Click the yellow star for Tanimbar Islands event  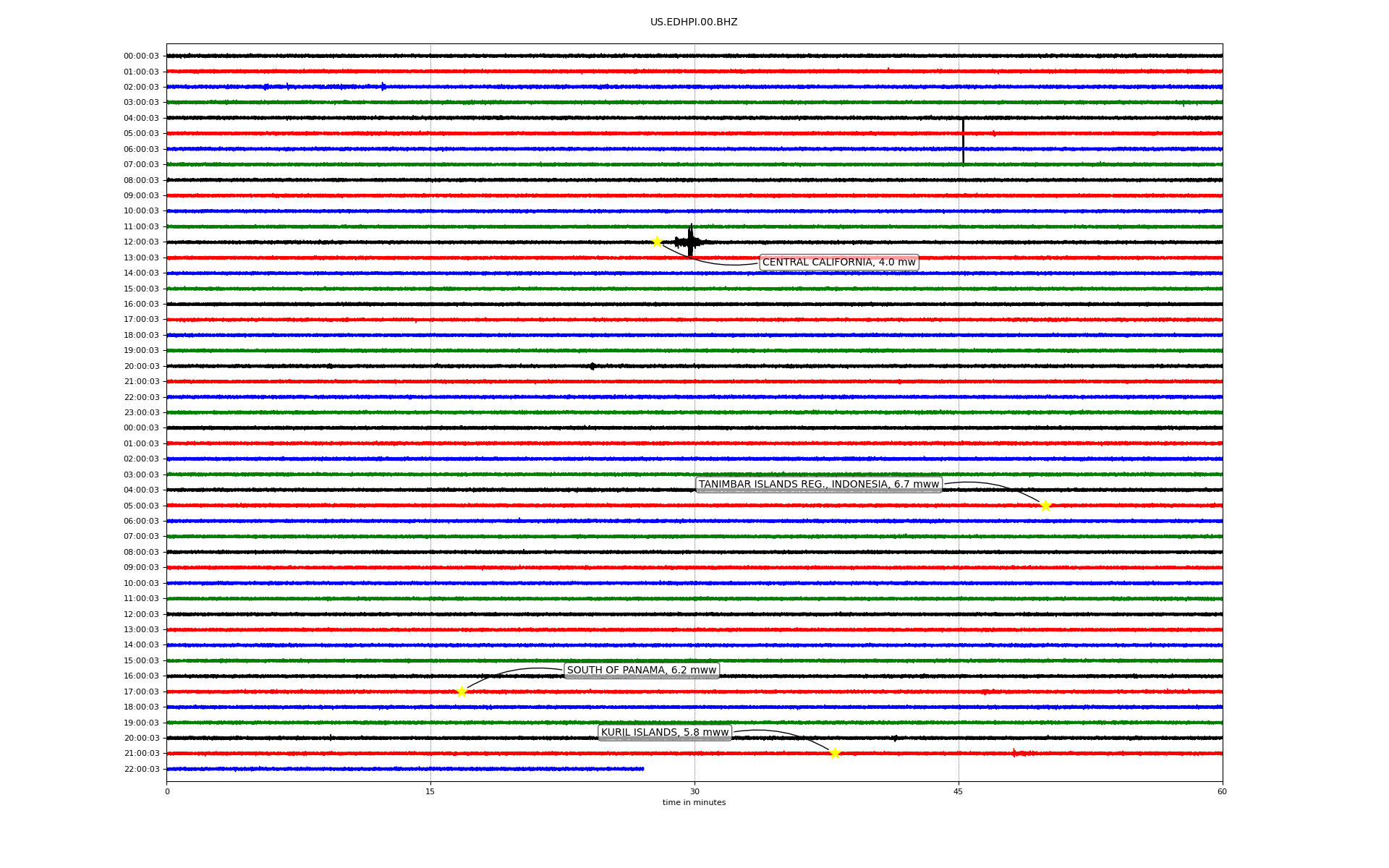tap(1045, 506)
